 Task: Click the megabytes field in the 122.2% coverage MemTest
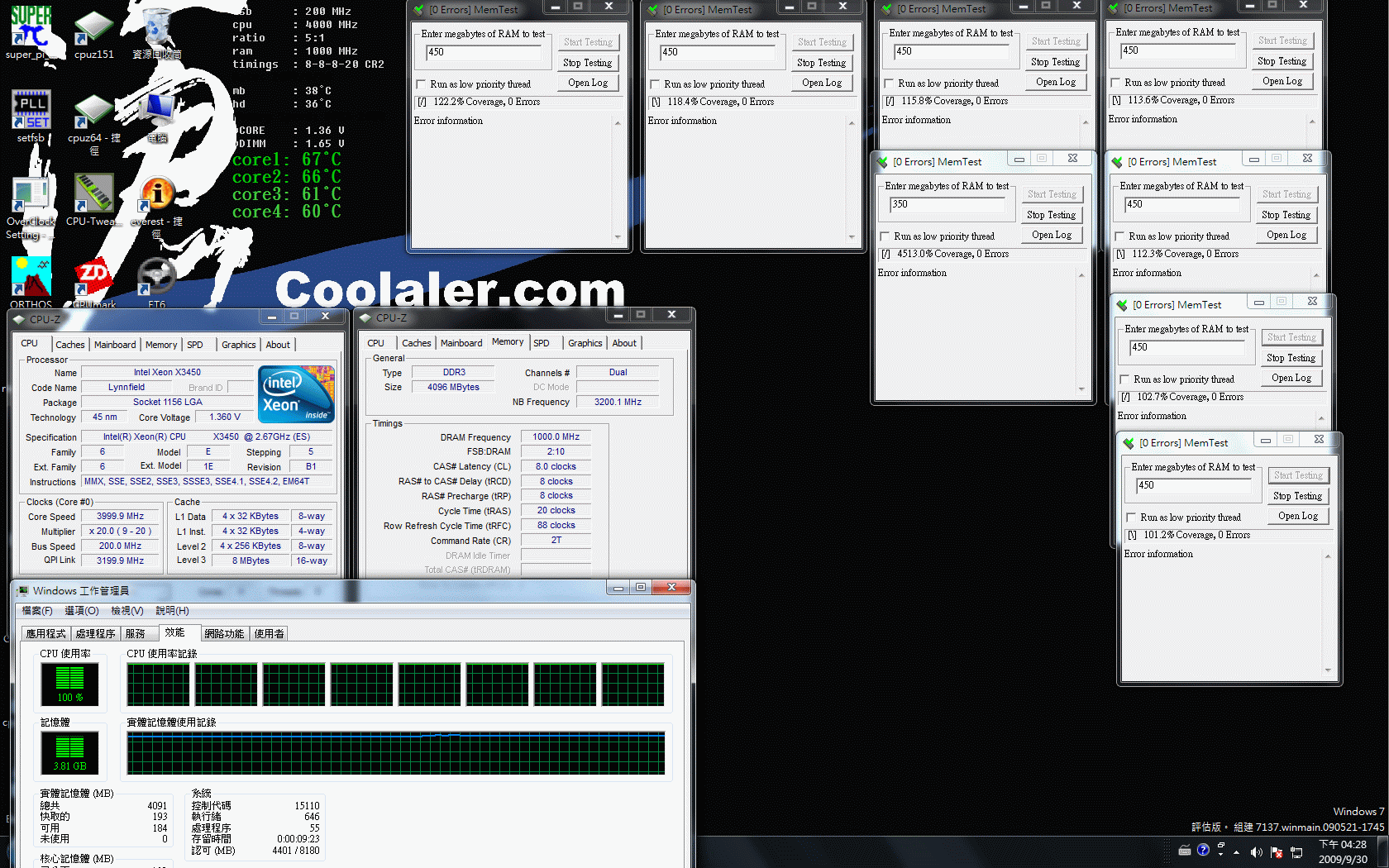[485, 52]
